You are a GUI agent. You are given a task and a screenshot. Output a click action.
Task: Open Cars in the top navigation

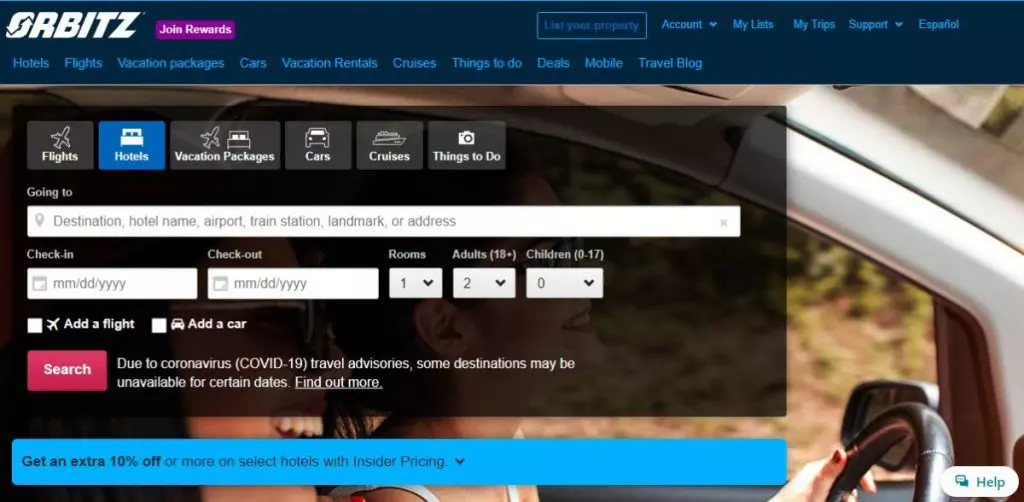253,63
